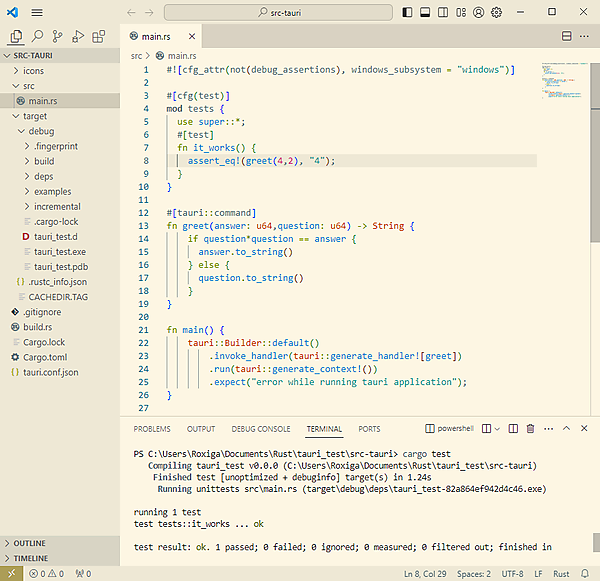Switch to the PROBLEMS tab
Screen dimensions: 600x581
[152, 429]
